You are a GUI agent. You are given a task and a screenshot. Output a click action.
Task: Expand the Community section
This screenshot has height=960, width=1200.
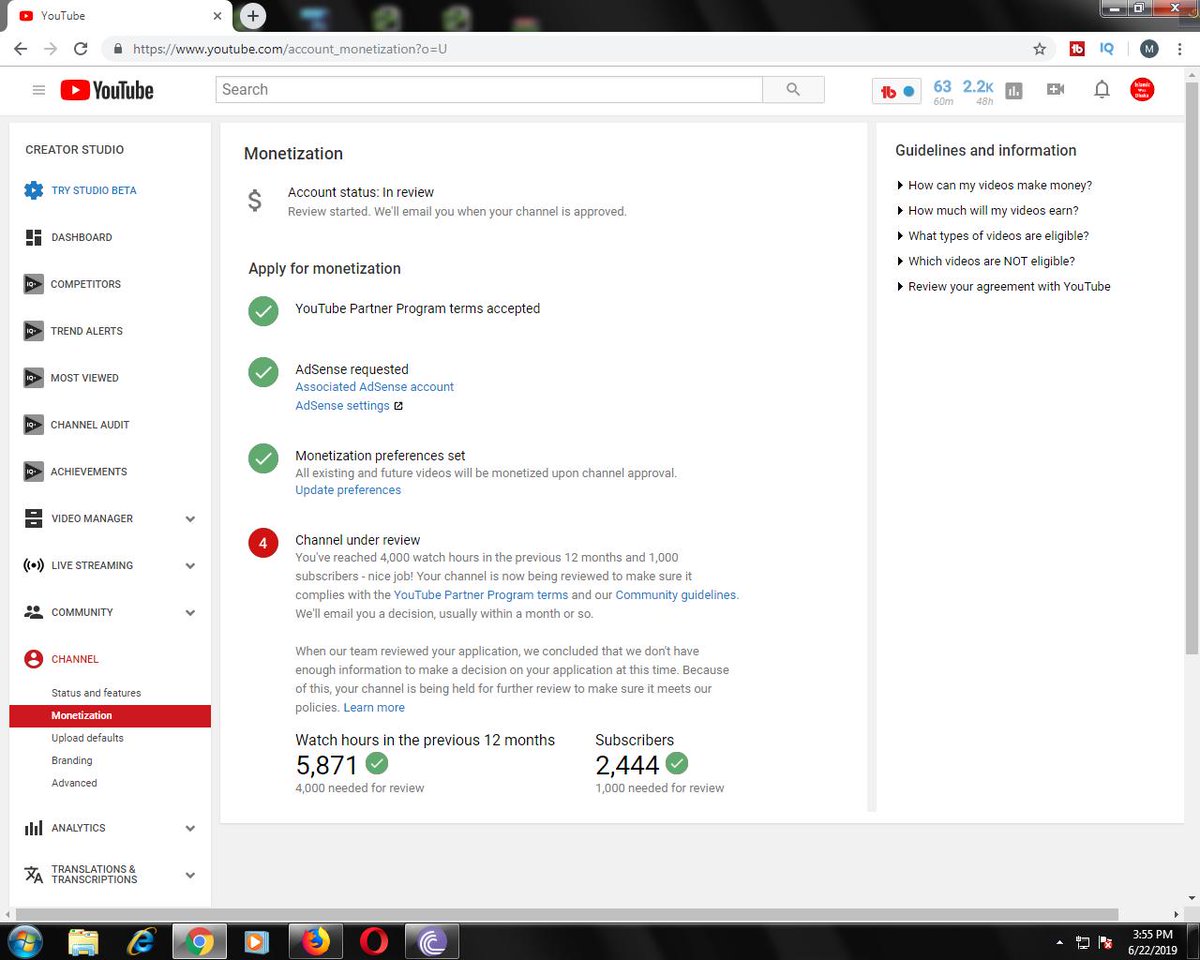pos(190,613)
